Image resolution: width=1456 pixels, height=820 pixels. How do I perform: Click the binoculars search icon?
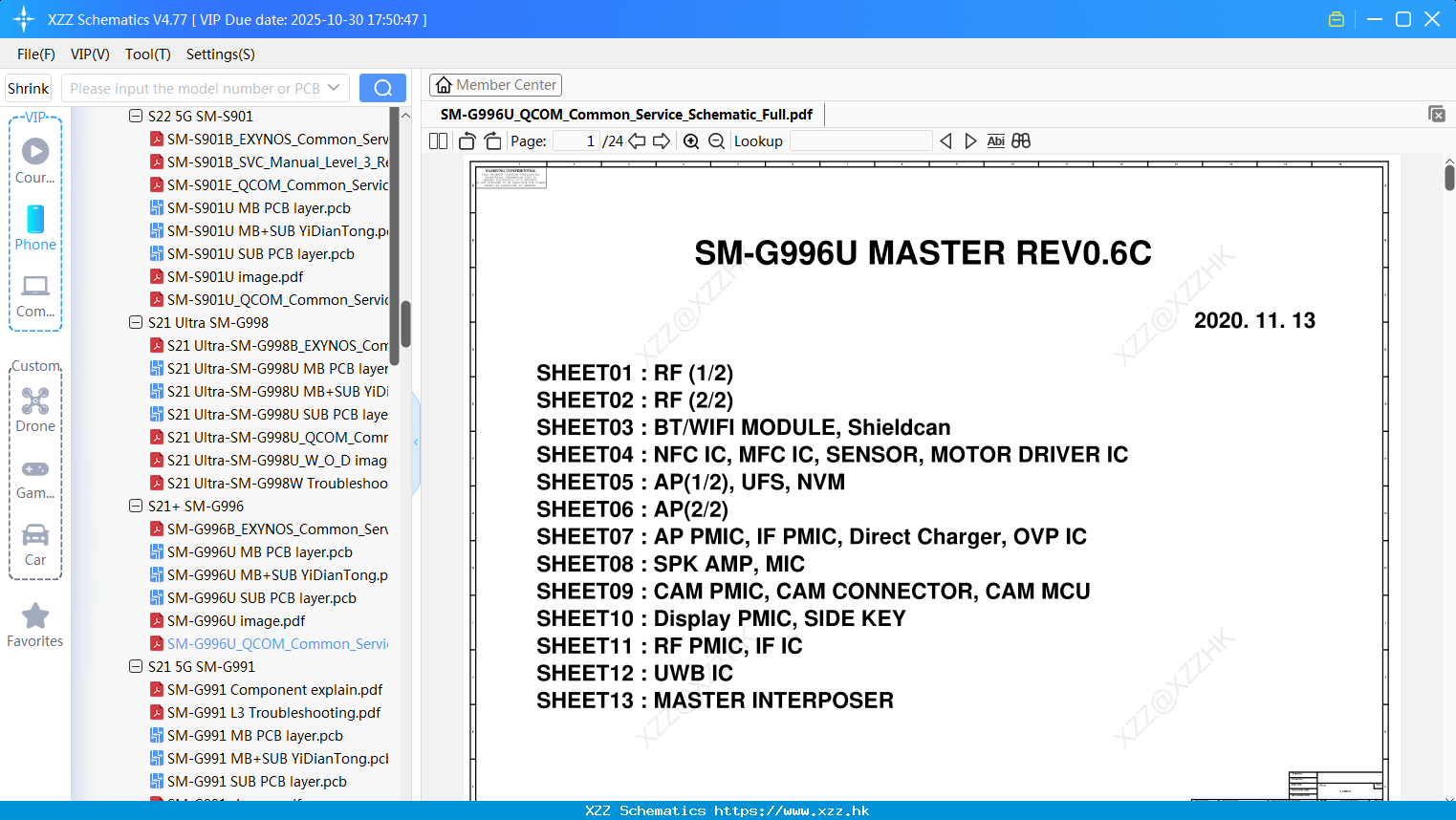pyautogui.click(x=1021, y=140)
